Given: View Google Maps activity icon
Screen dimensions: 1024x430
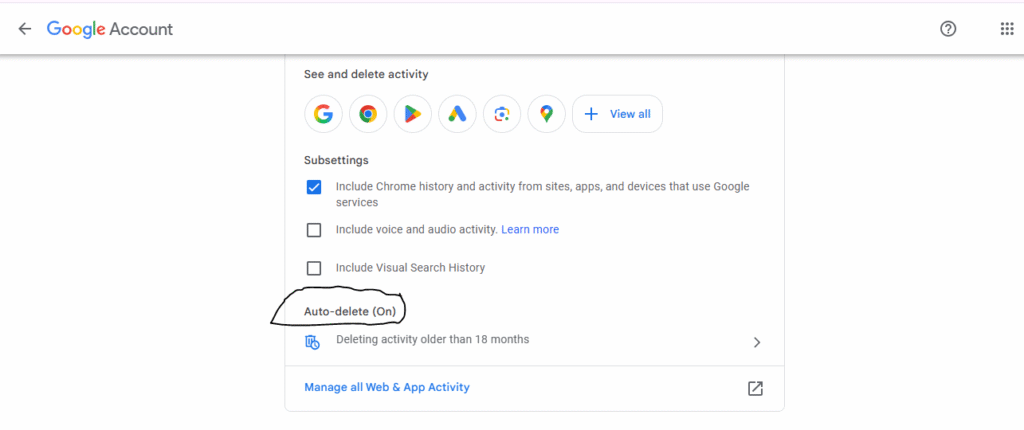Looking at the screenshot, I should [x=547, y=114].
